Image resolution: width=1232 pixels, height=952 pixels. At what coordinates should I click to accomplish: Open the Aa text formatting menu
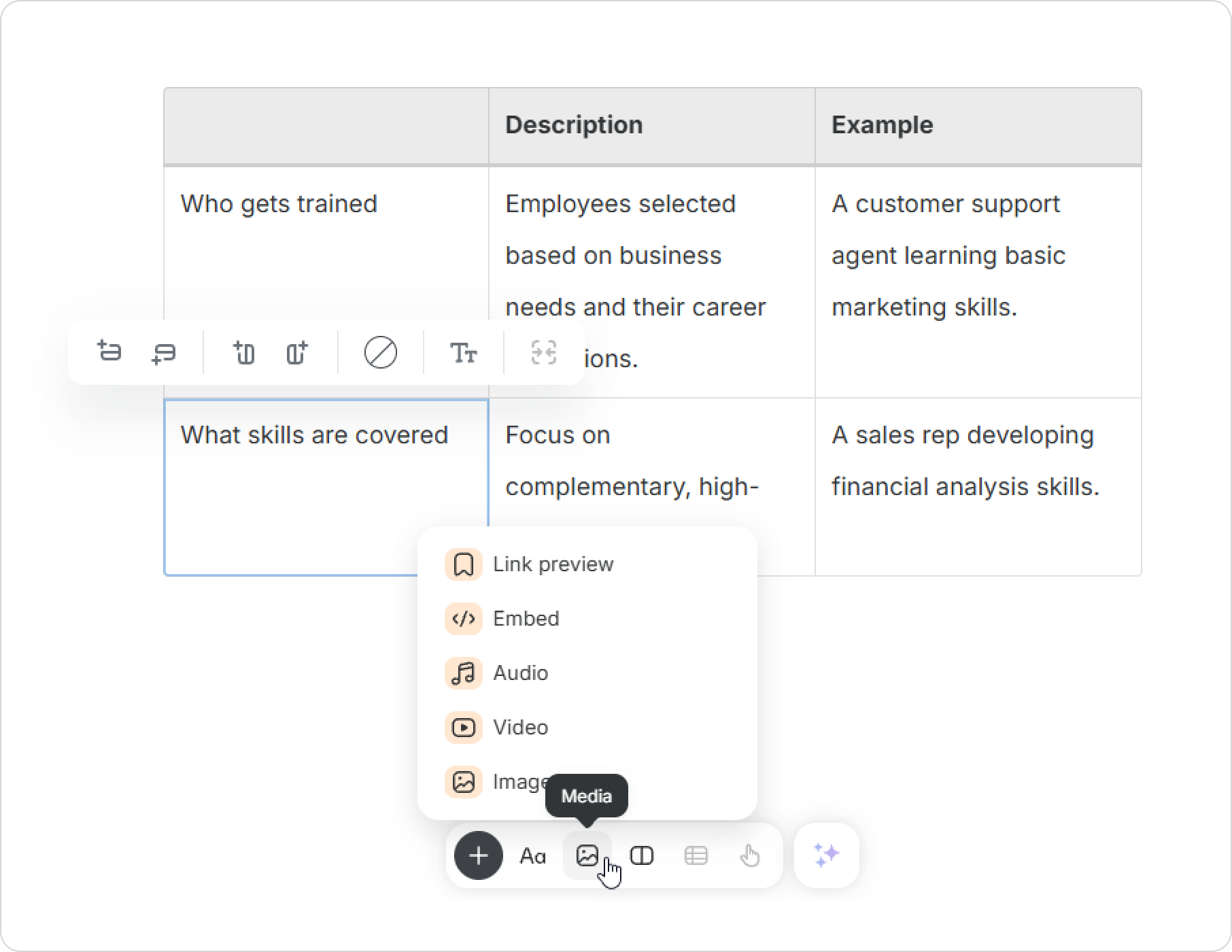(x=532, y=855)
